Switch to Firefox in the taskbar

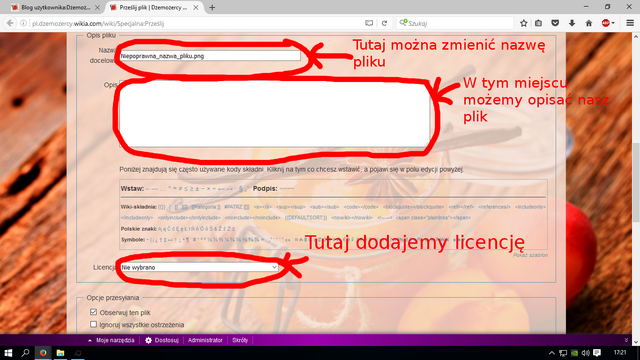tap(43, 353)
